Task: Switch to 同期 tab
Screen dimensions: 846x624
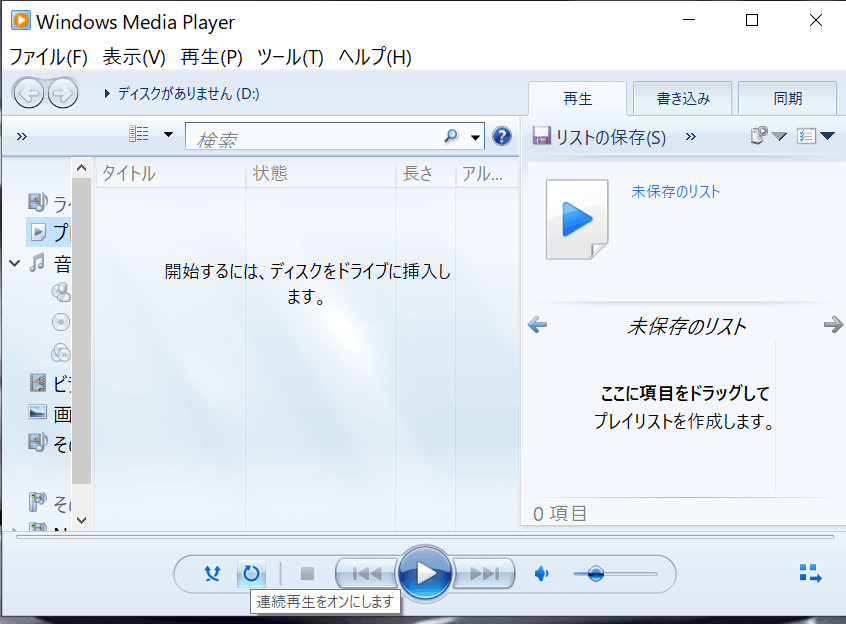Action: (788, 99)
